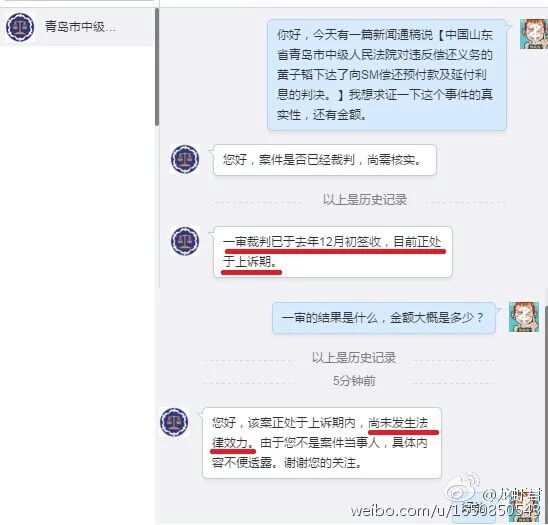Click the reply bubble mentioning 尚未发生法律效力

click(322, 443)
